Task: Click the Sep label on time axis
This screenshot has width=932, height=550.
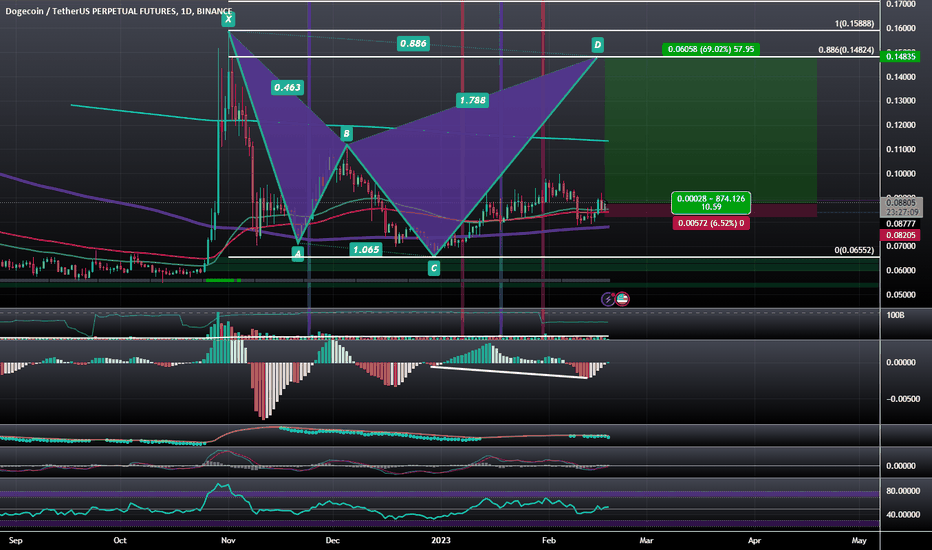Action: pyautogui.click(x=15, y=540)
